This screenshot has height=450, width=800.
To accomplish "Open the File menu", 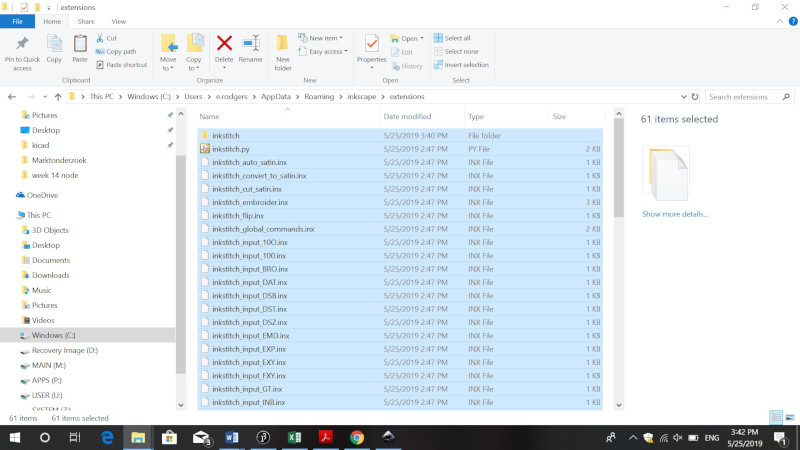I will (17, 21).
